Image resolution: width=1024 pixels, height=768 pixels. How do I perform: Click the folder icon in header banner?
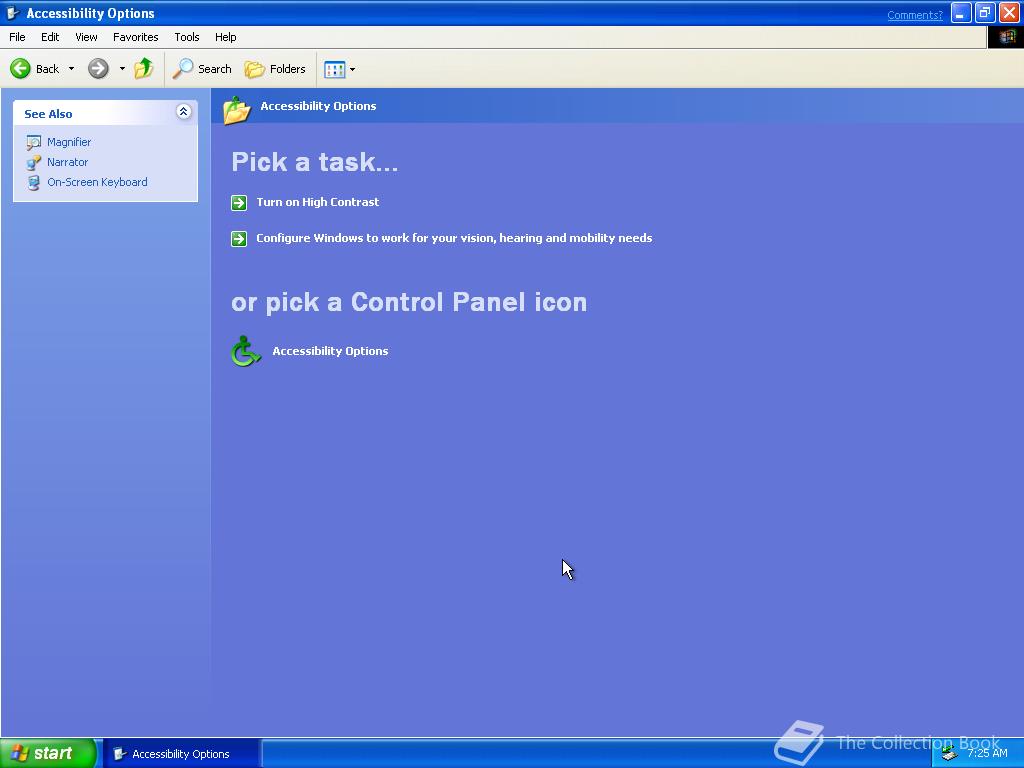click(x=236, y=110)
